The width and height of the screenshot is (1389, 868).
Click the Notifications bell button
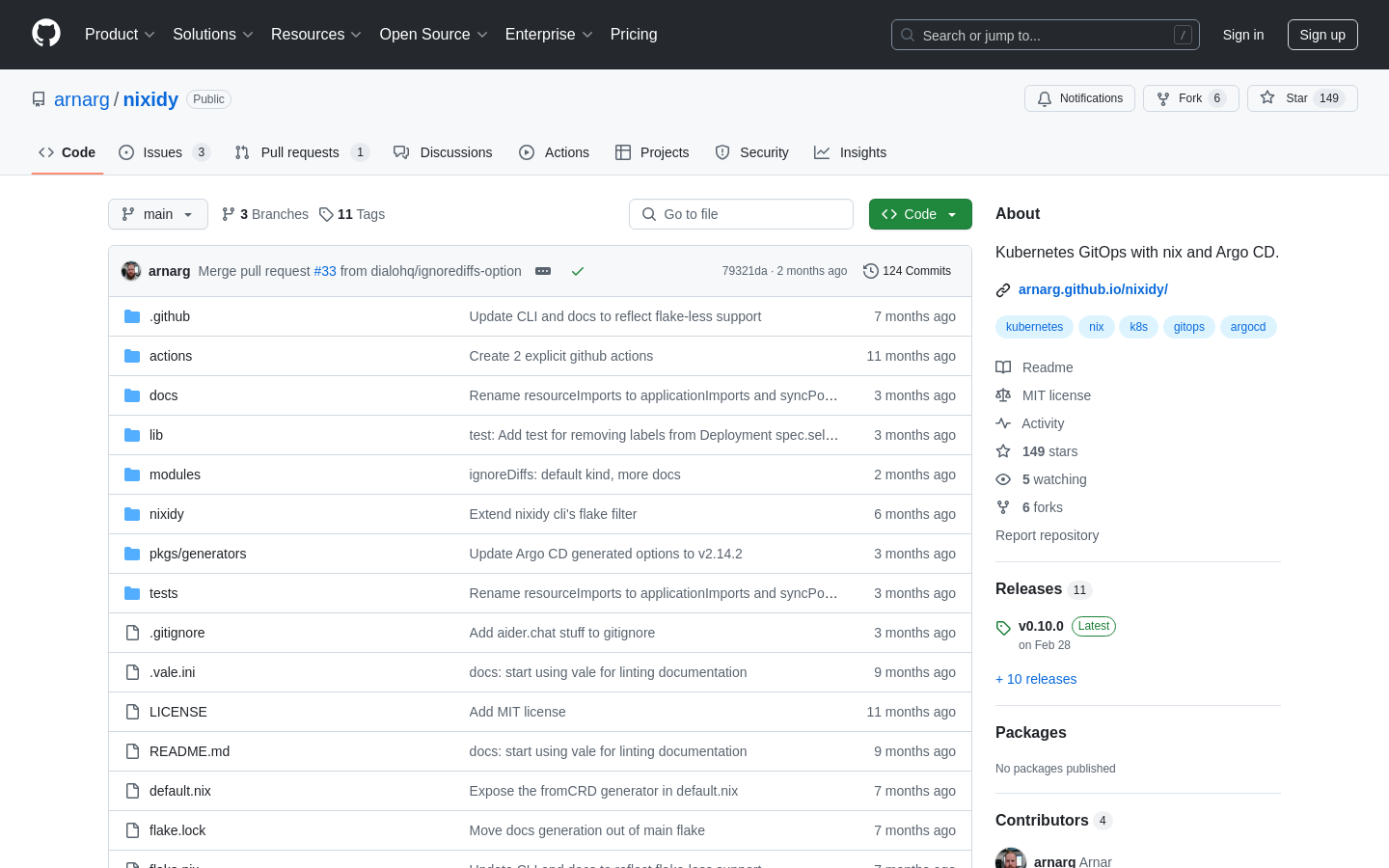1079,98
